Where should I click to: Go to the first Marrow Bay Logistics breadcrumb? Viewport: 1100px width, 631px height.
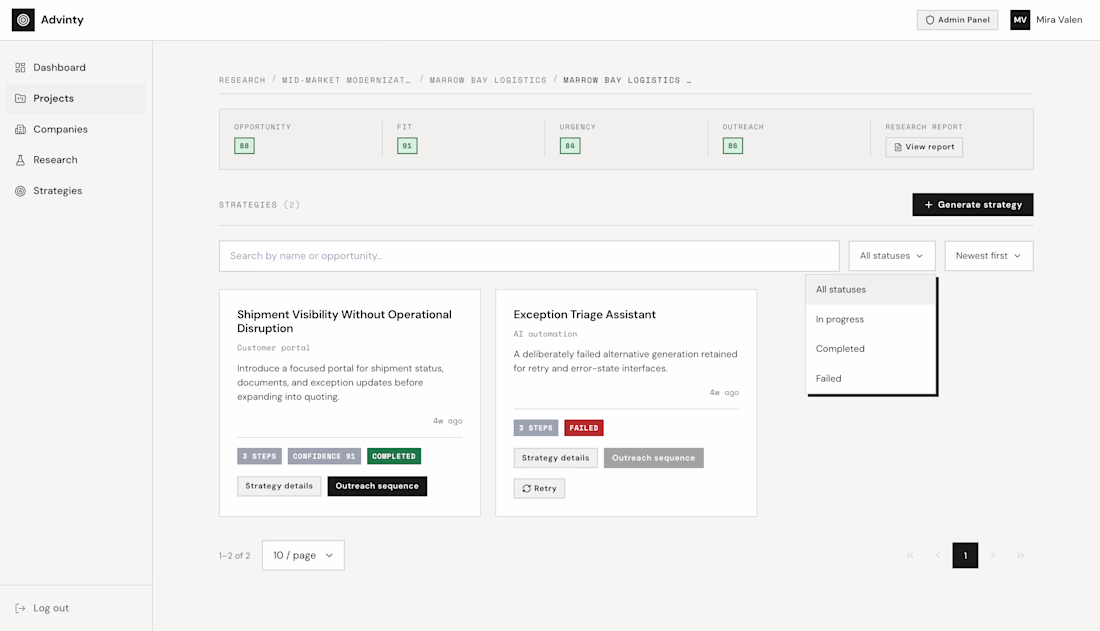click(x=488, y=80)
